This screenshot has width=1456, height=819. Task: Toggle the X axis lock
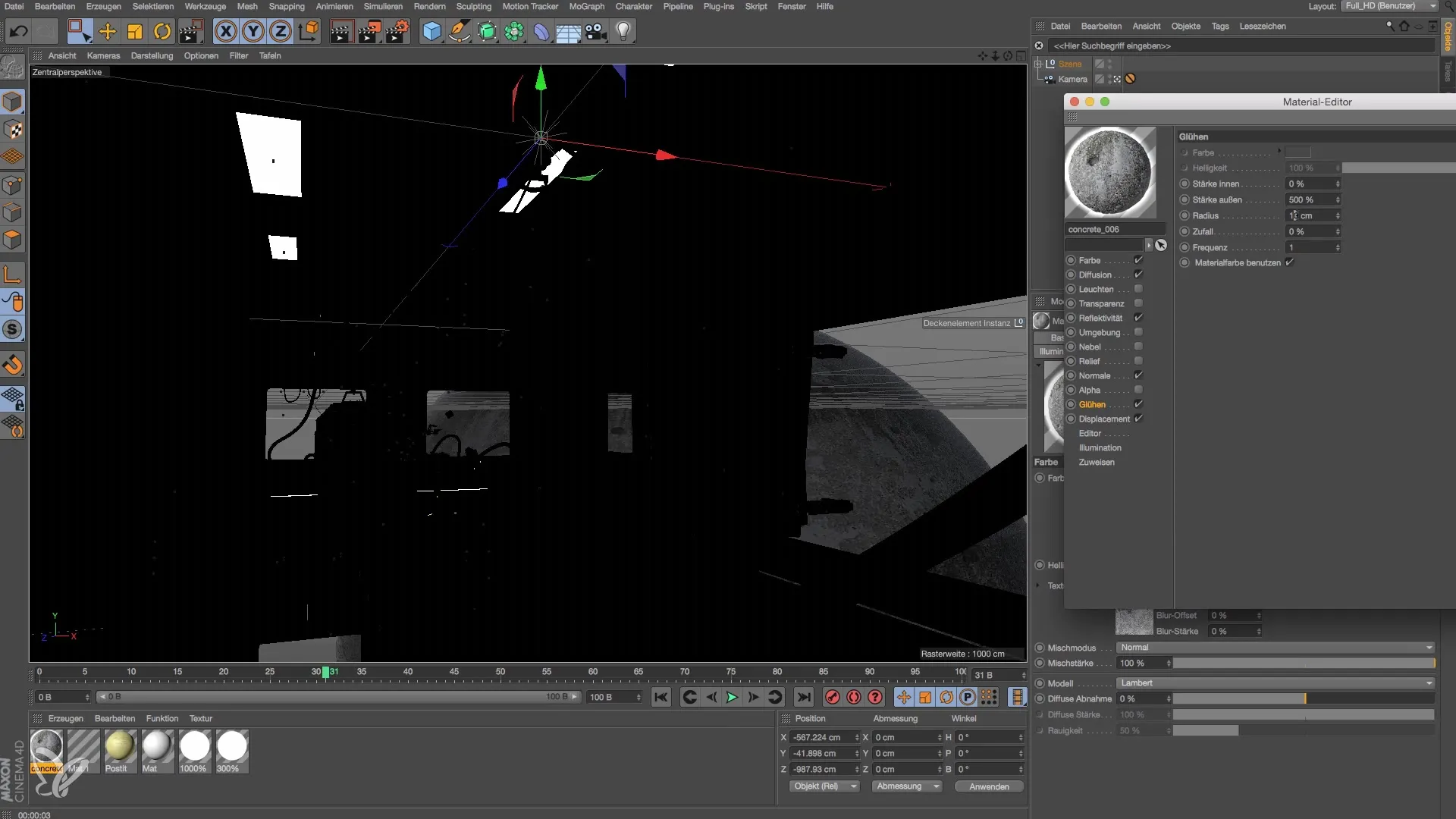click(x=225, y=31)
